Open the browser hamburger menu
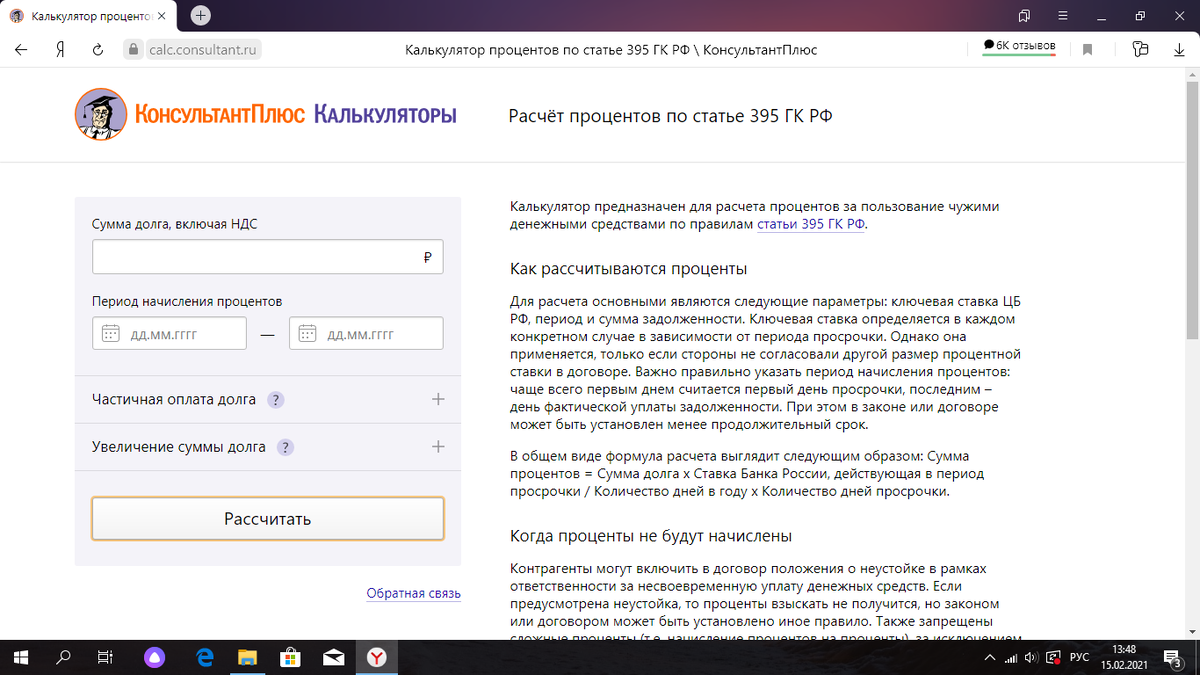1200x675 pixels. tap(1062, 15)
